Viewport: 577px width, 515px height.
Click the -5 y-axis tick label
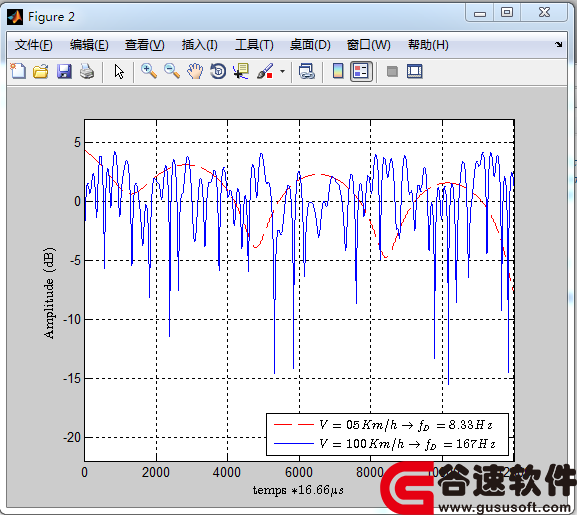click(x=76, y=260)
